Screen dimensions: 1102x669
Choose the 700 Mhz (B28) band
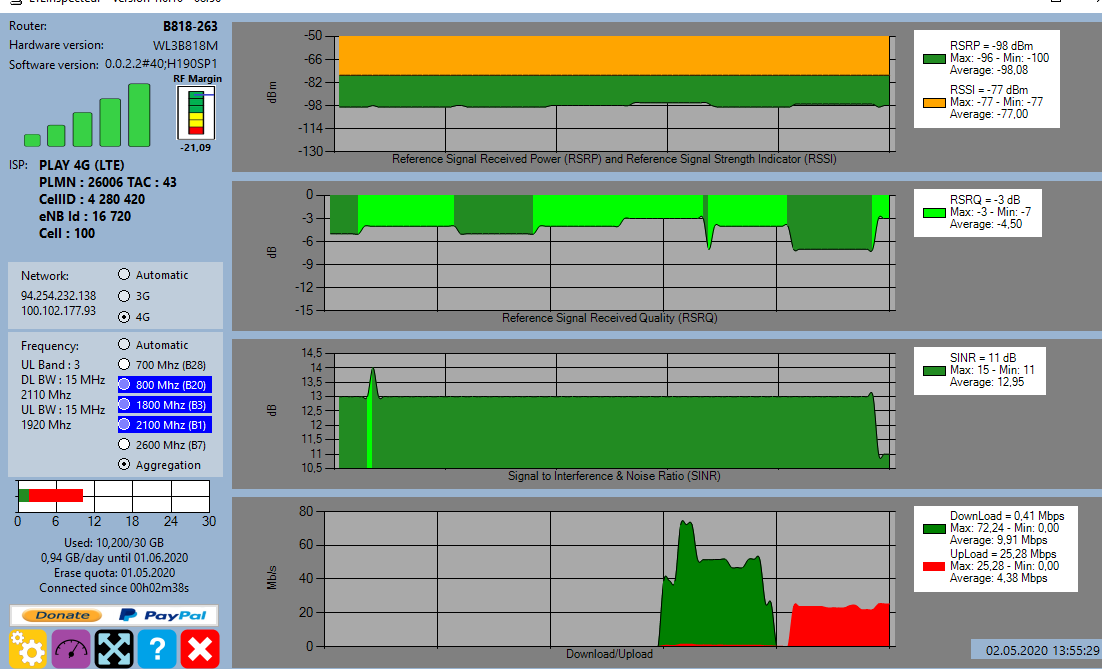point(124,364)
